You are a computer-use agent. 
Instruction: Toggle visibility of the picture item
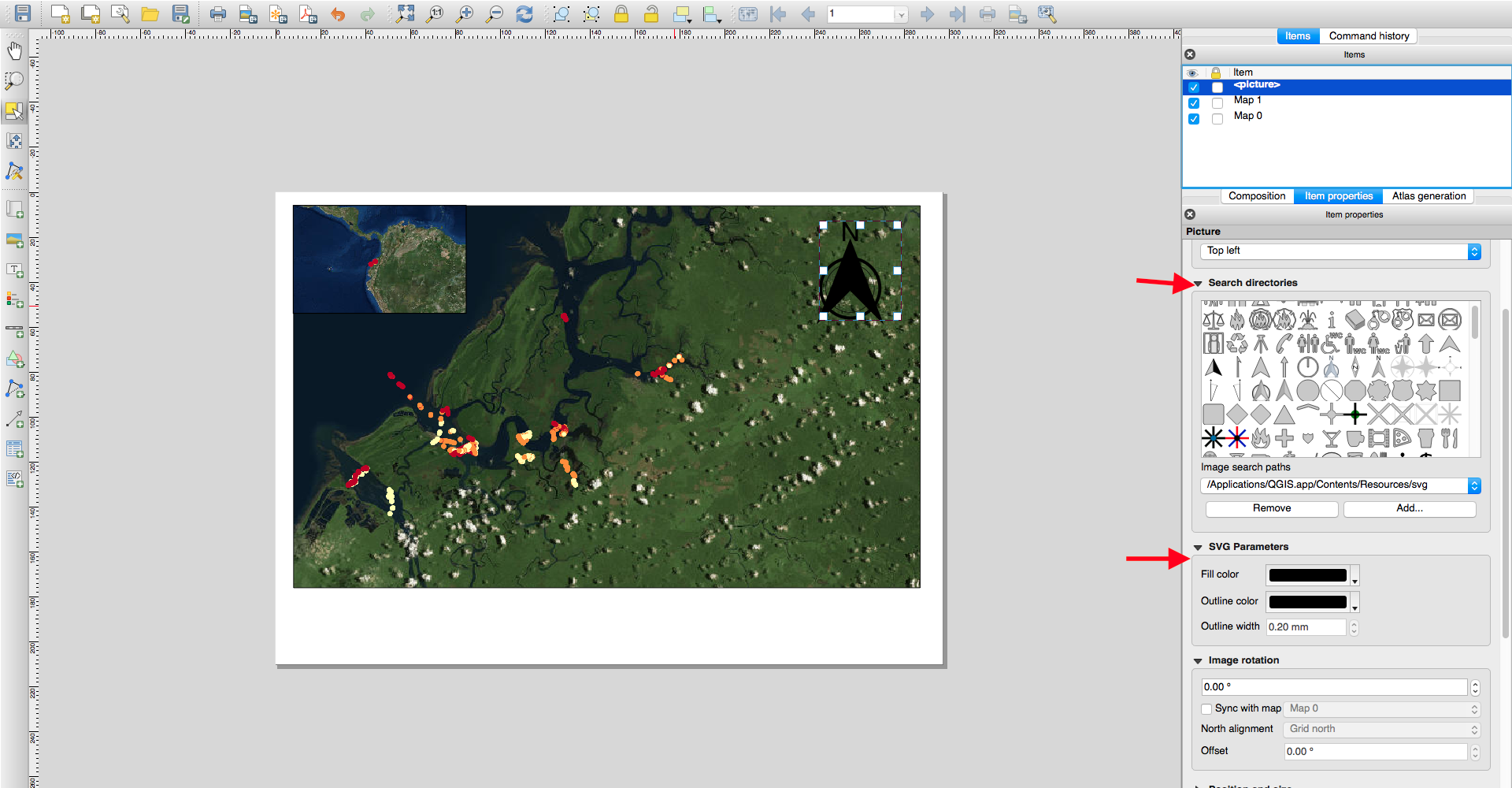(x=1194, y=87)
